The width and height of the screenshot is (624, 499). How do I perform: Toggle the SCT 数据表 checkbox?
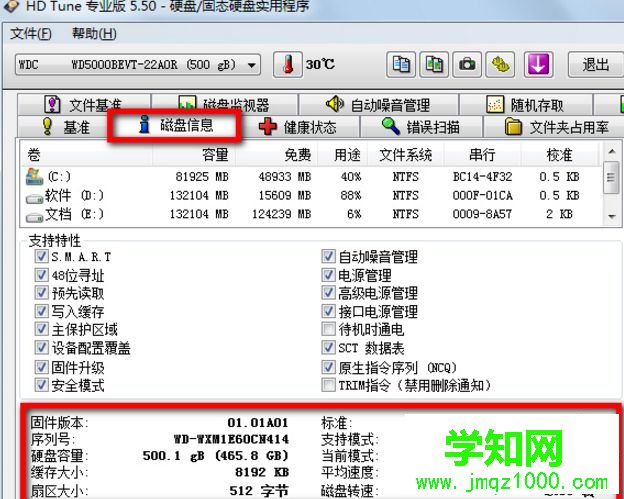tap(328, 347)
